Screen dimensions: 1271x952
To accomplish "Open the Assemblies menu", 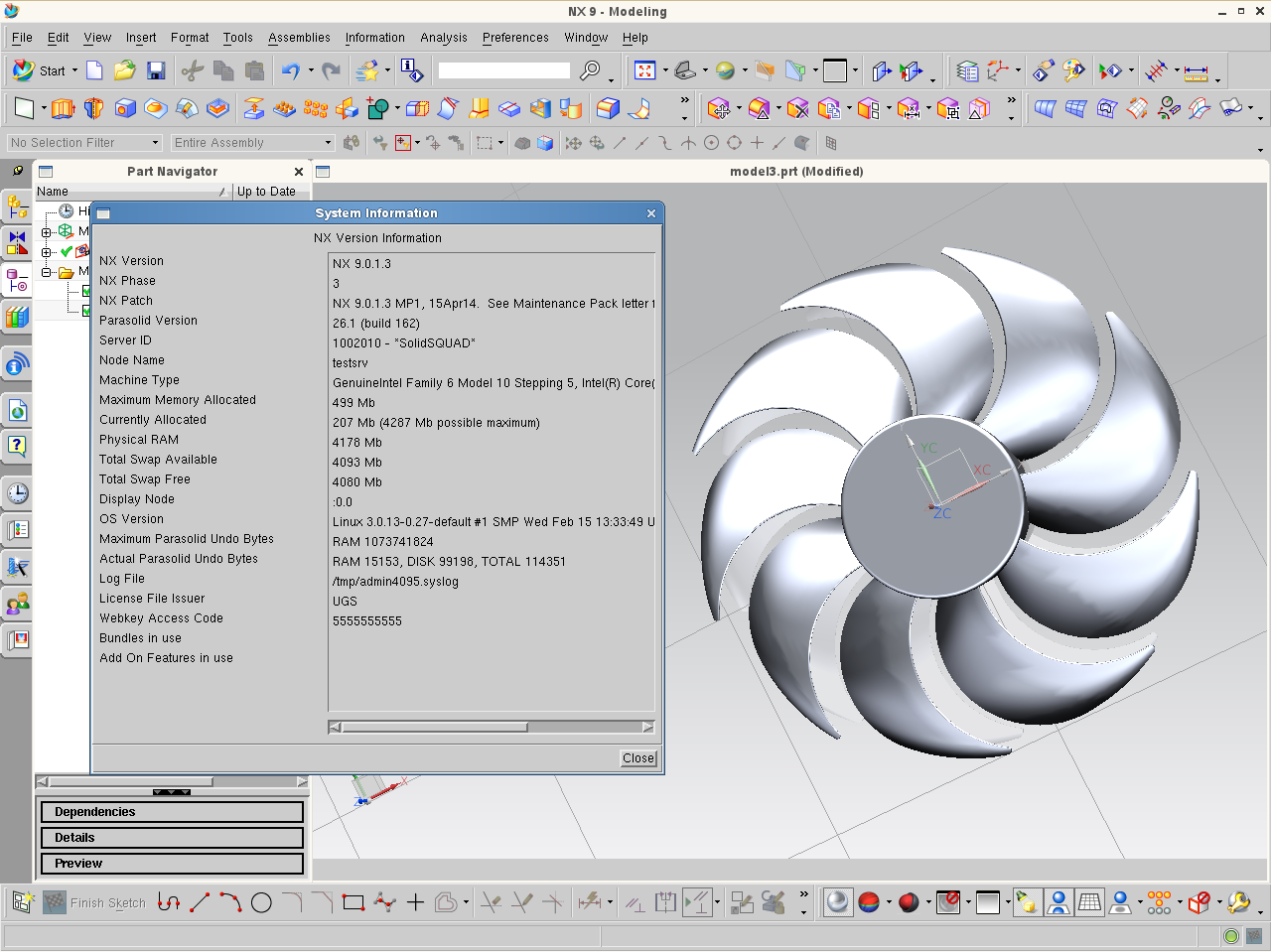I will coord(299,38).
